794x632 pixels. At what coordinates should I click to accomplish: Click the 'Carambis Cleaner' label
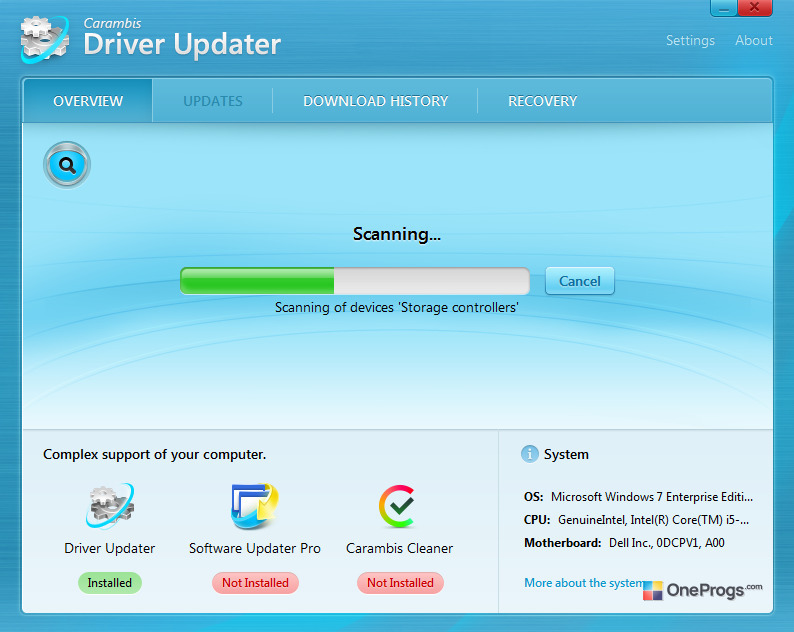point(400,548)
